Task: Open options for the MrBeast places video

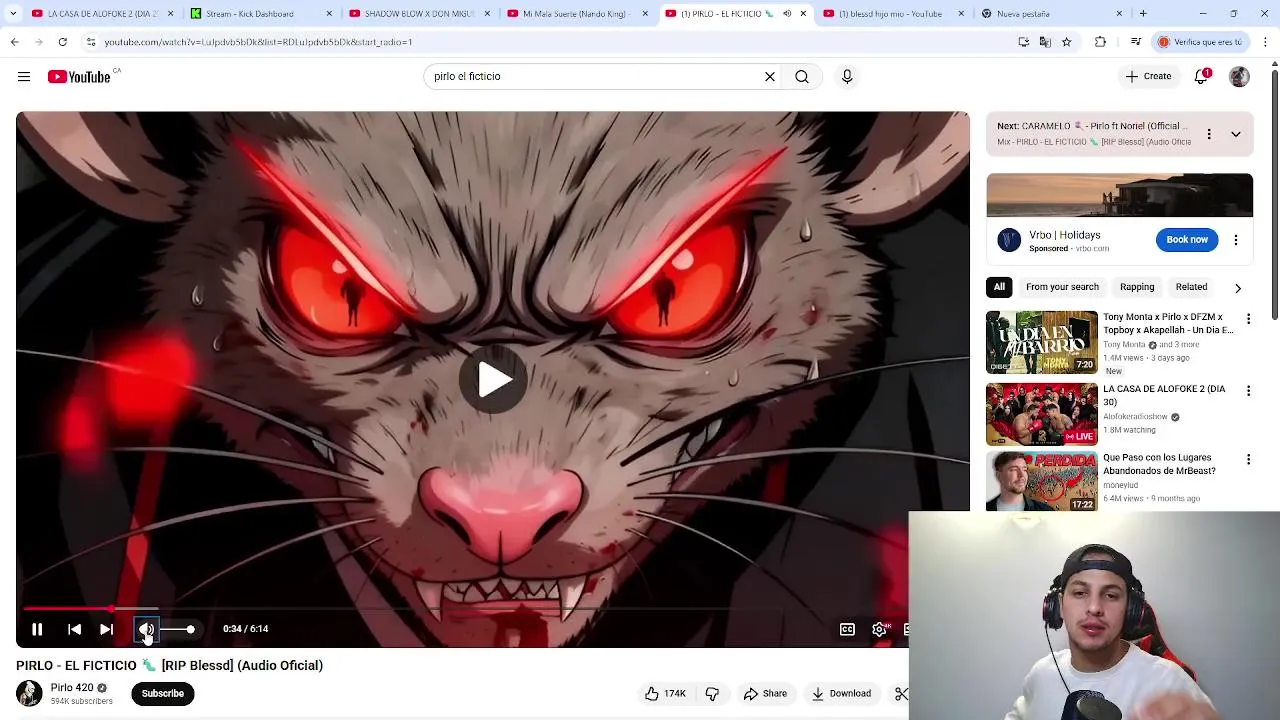Action: tap(1248, 460)
